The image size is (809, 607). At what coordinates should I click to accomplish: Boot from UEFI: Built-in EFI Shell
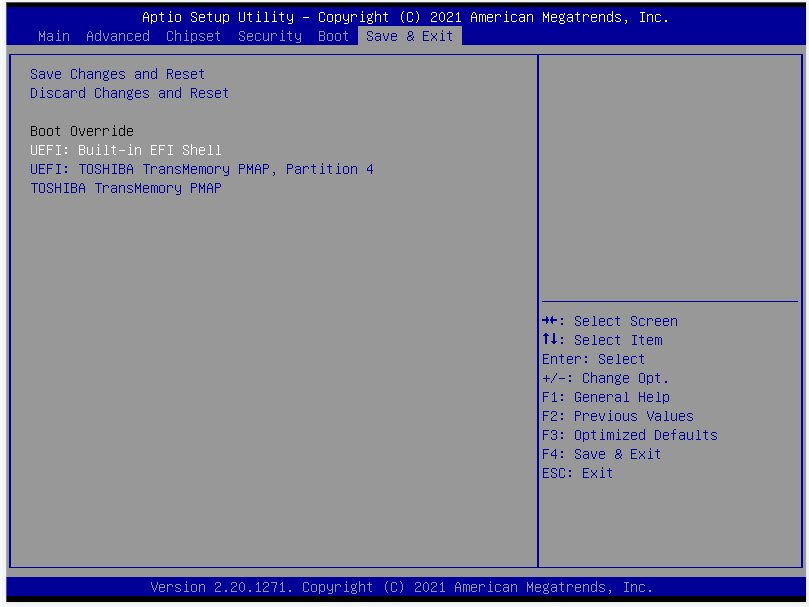coord(125,150)
